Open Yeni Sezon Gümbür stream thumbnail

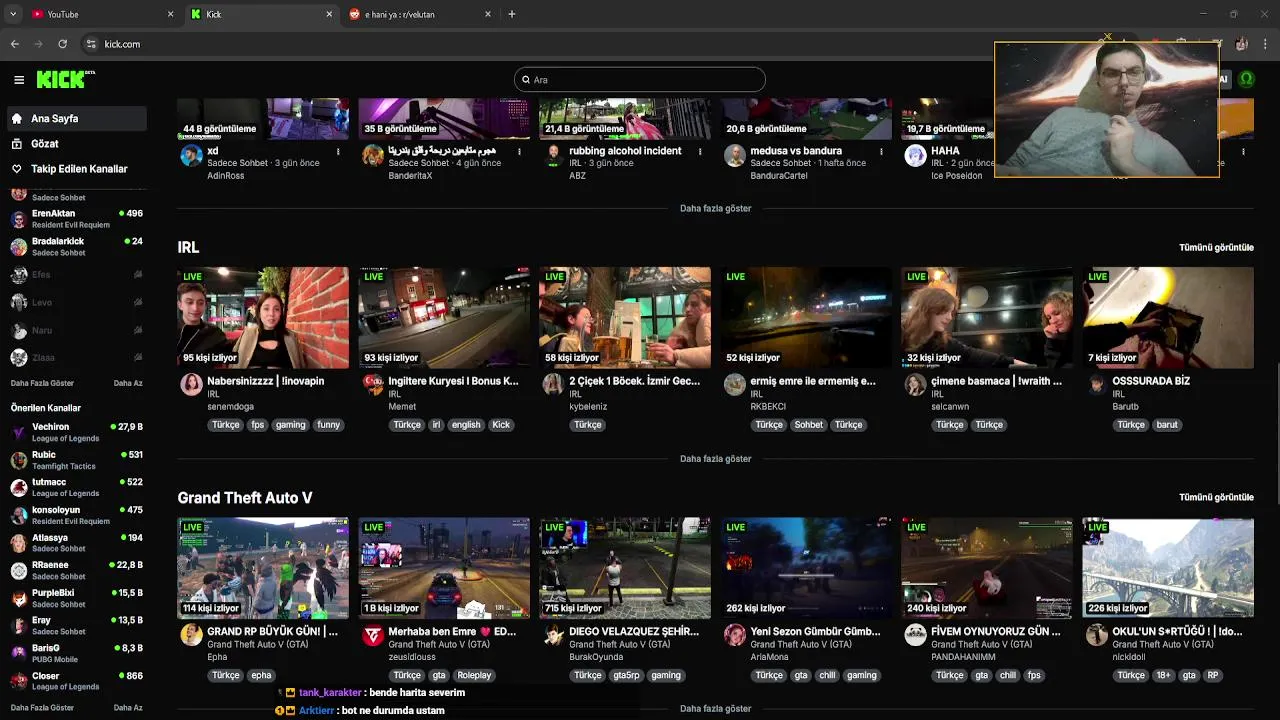(806, 568)
